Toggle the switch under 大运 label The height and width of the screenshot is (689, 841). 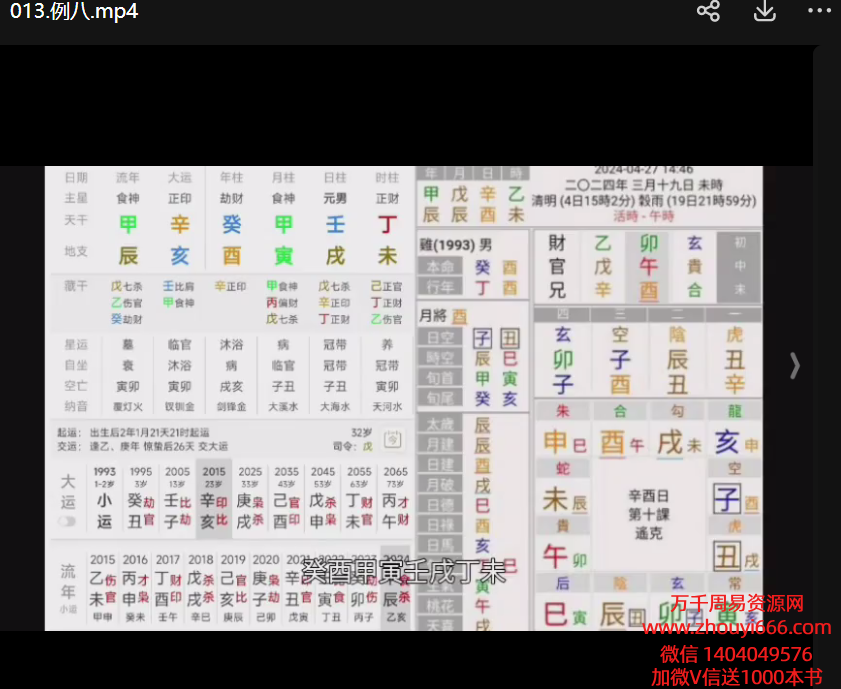click(68, 522)
